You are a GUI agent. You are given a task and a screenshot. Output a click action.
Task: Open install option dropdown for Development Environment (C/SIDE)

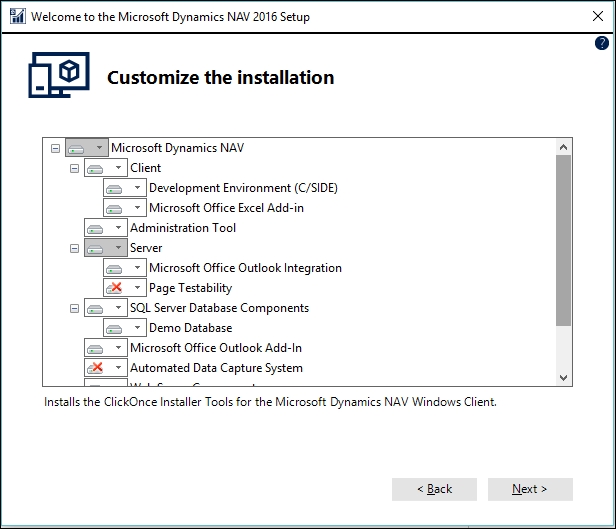pyautogui.click(x=138, y=188)
